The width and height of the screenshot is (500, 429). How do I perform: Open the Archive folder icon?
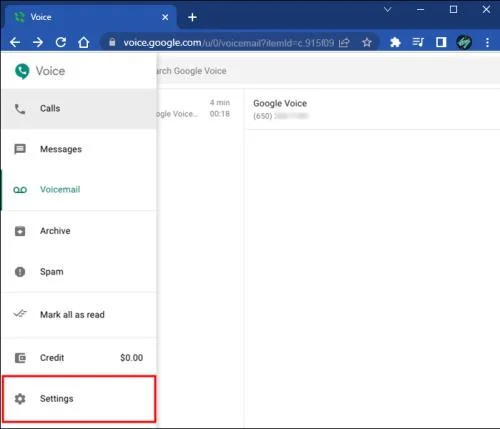coord(20,231)
